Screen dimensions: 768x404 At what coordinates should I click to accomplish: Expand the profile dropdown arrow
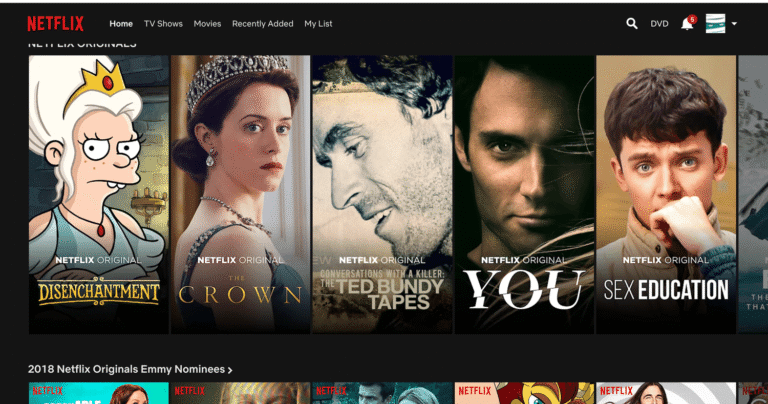734,24
